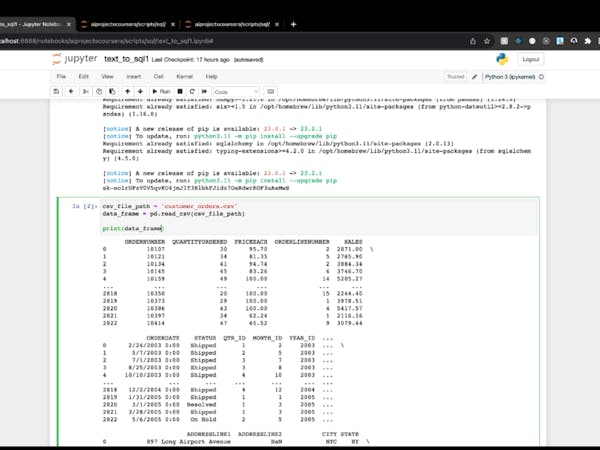Image resolution: width=600 pixels, height=450 pixels.
Task: Restart the kernel circular arrow icon
Action: (192, 91)
